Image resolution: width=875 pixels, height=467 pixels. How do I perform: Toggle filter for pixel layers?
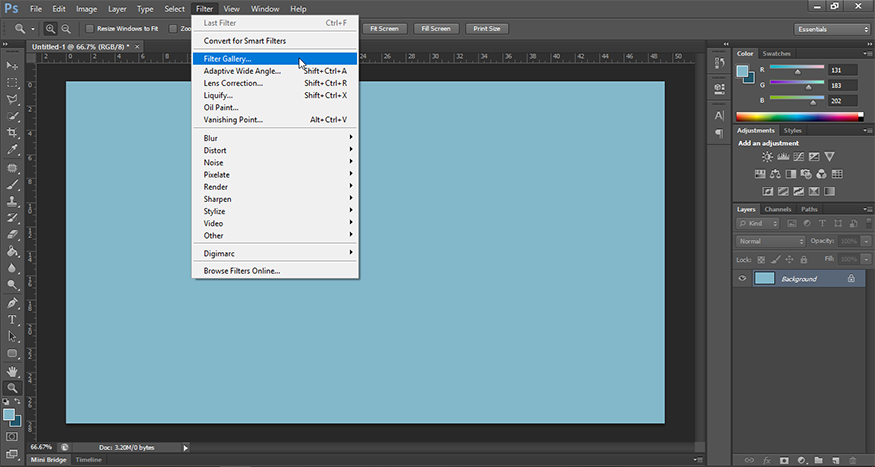pyautogui.click(x=791, y=223)
